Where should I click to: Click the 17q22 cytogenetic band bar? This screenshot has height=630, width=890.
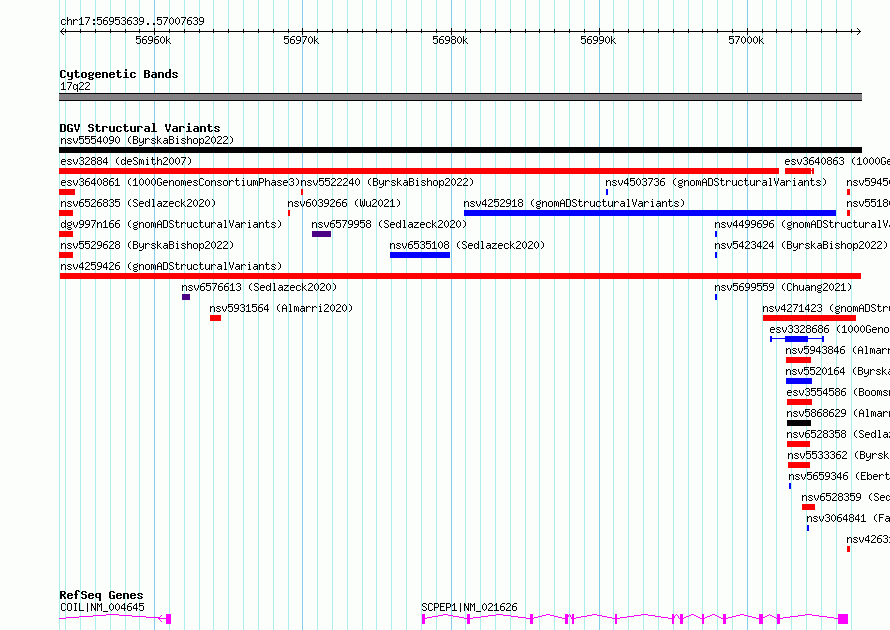460,97
